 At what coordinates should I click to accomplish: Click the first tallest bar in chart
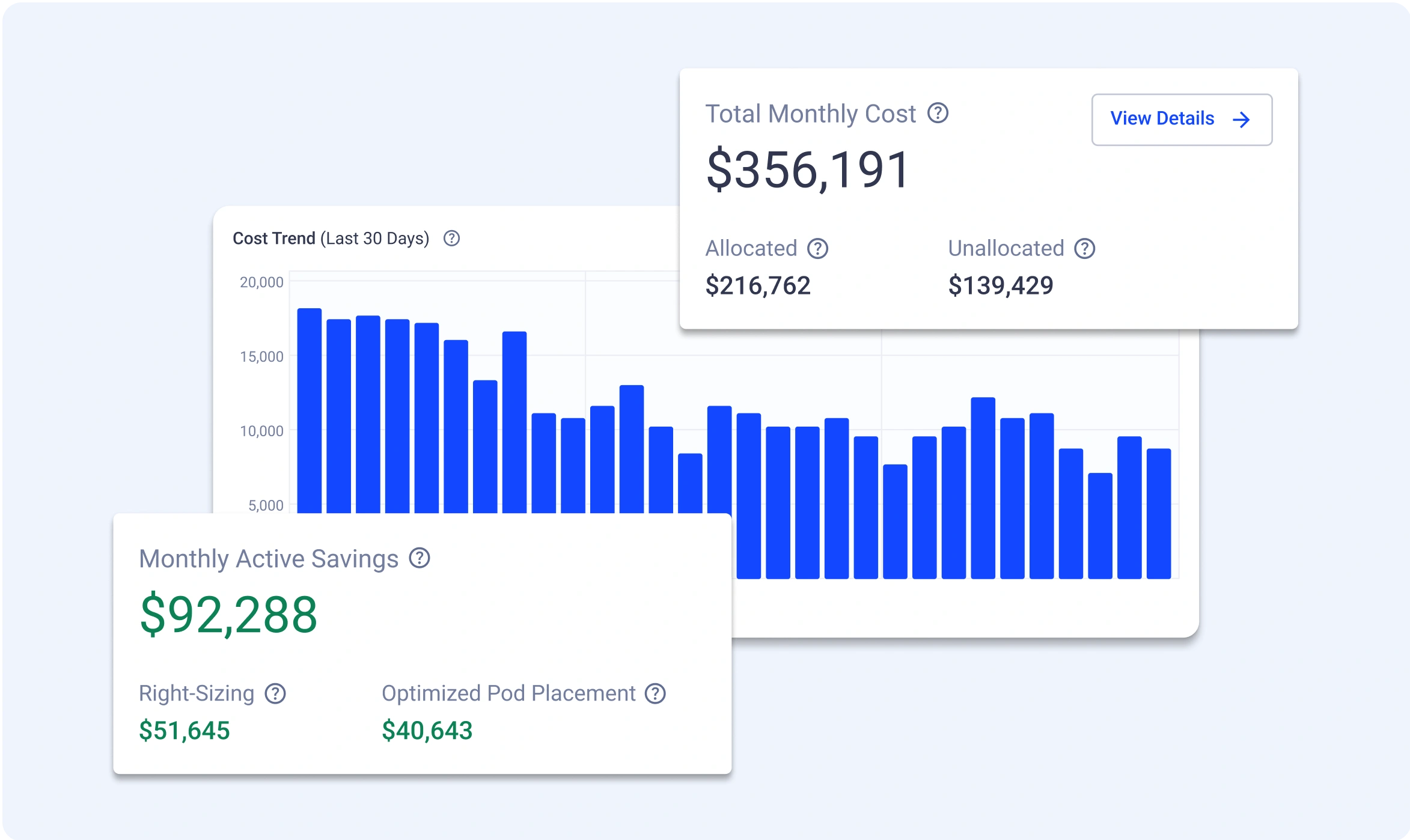310,409
